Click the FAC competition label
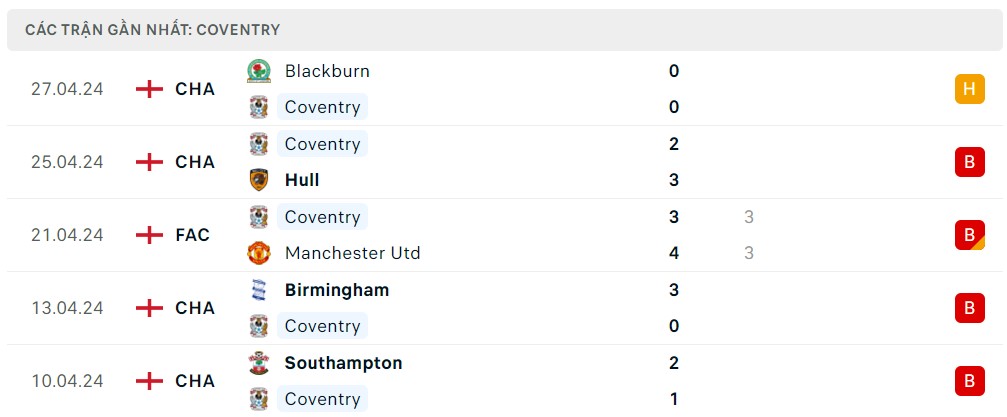 coord(193,235)
